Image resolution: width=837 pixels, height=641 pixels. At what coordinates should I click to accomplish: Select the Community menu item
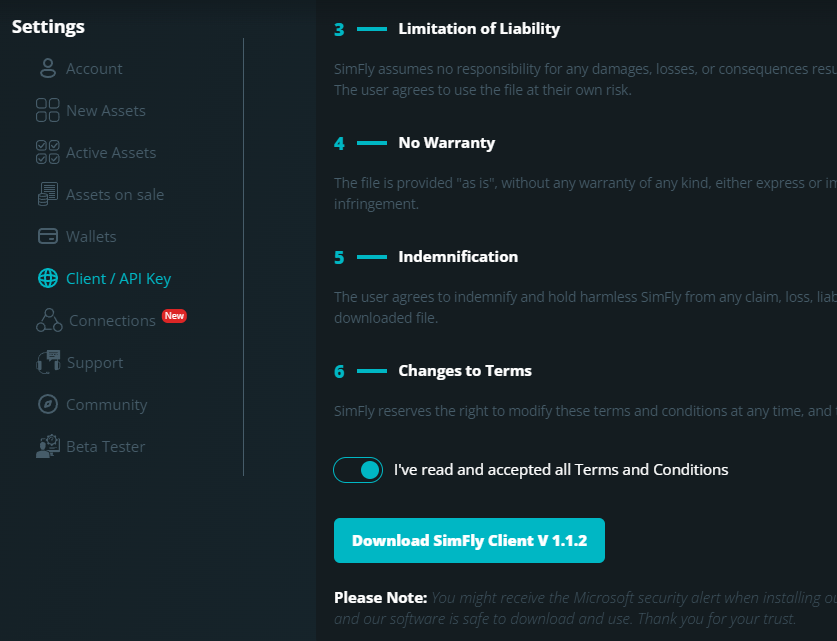106,405
